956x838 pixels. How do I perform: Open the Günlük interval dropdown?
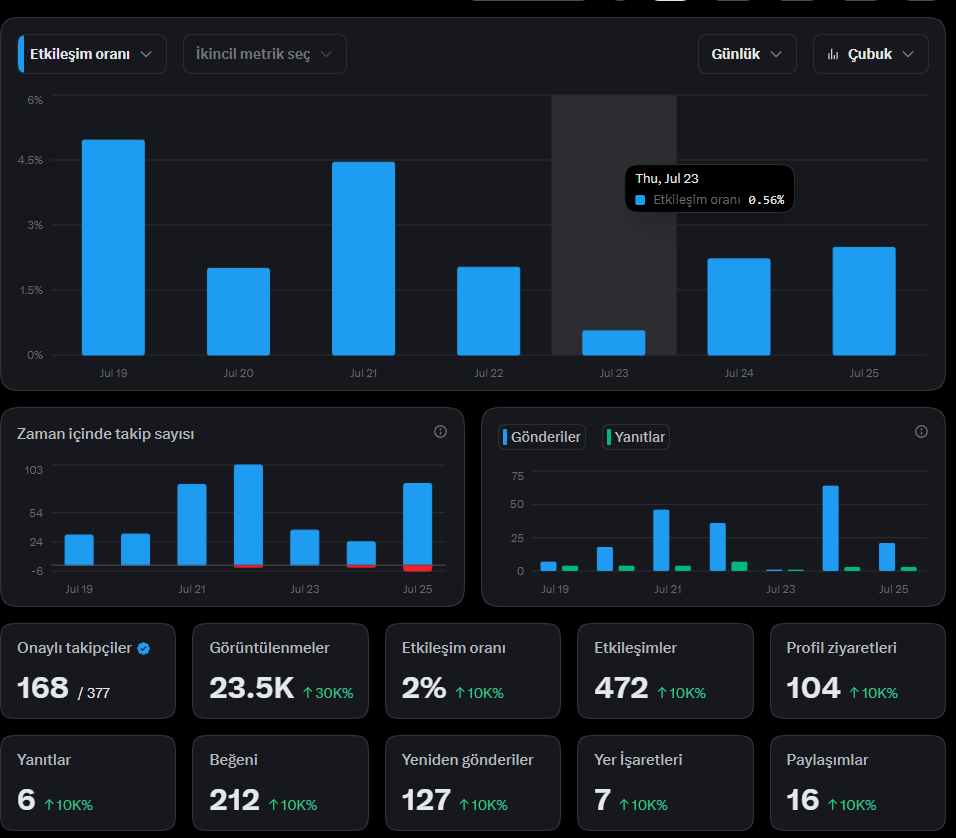(x=747, y=54)
